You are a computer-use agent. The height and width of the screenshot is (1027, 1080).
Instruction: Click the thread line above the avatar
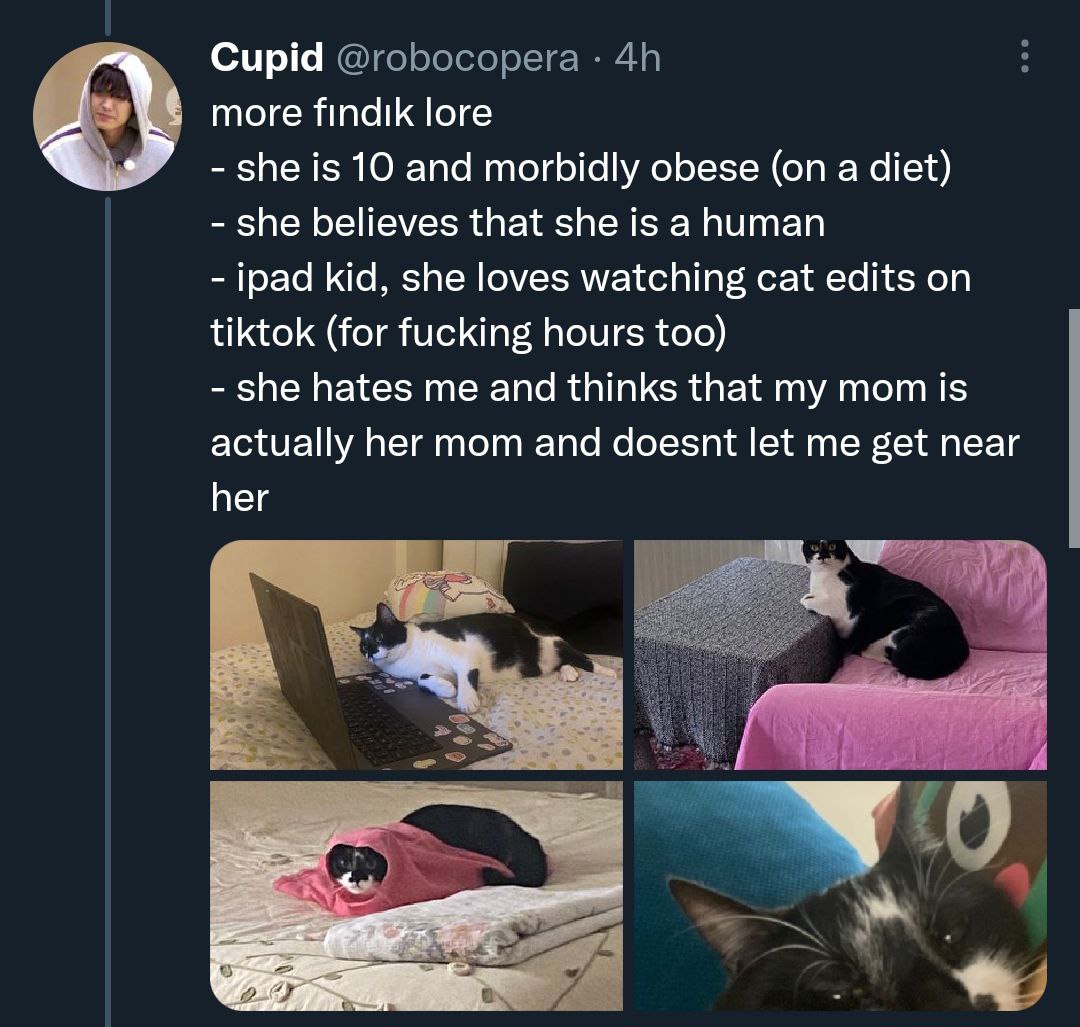(x=107, y=18)
